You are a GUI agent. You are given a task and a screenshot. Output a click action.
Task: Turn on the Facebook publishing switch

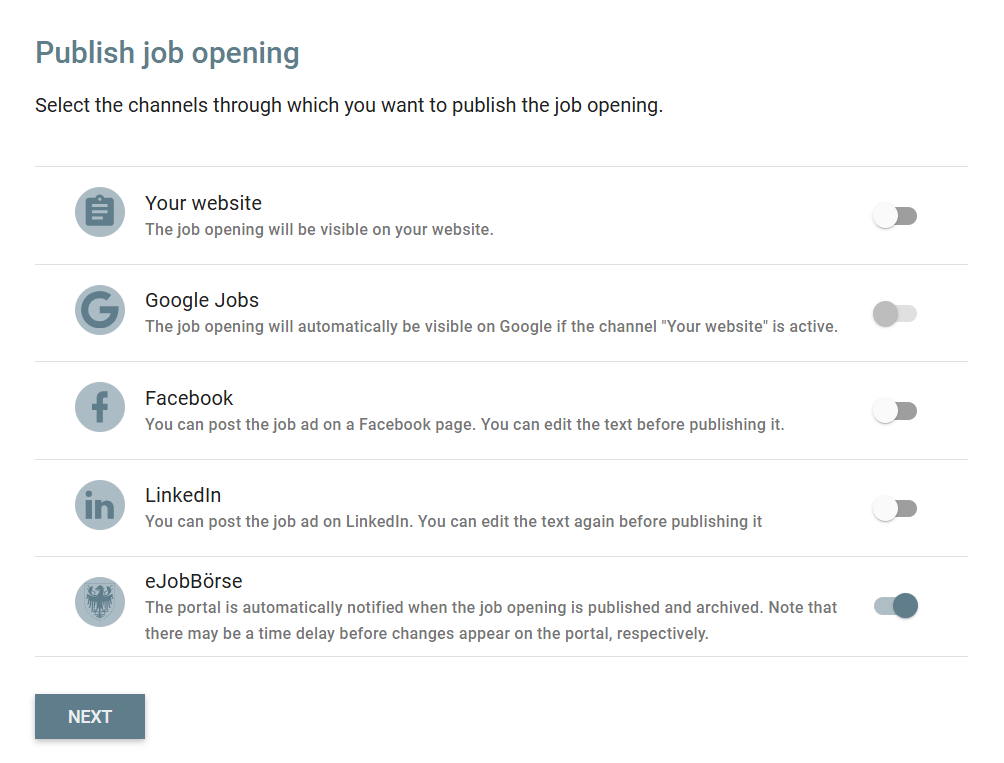[x=895, y=411]
